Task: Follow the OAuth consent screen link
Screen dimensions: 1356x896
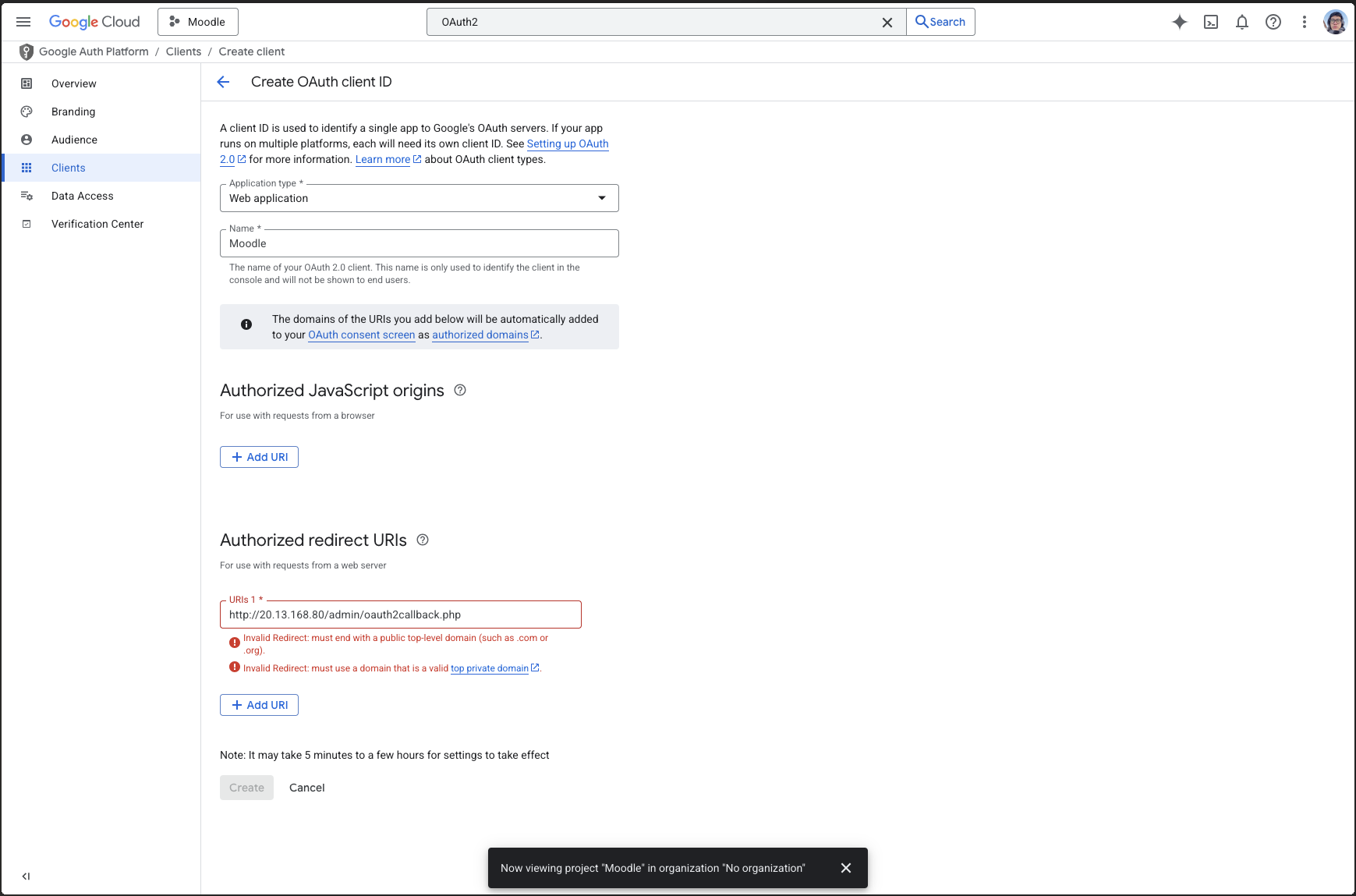Action: [x=361, y=335]
